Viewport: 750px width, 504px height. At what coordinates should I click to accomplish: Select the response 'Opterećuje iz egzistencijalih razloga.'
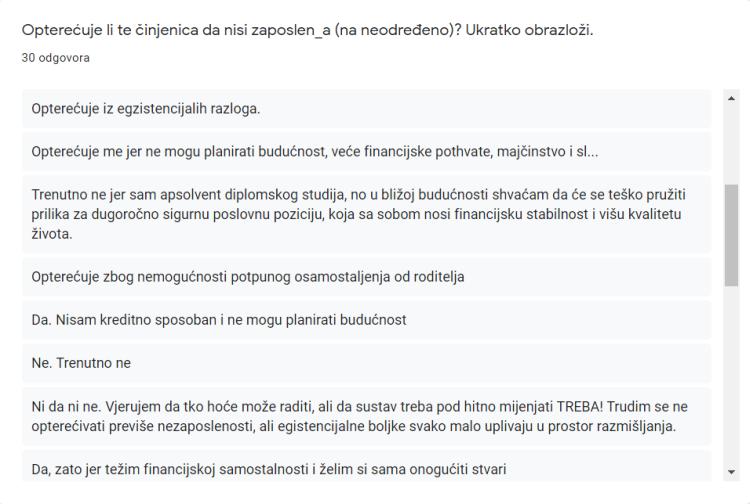click(x=366, y=109)
